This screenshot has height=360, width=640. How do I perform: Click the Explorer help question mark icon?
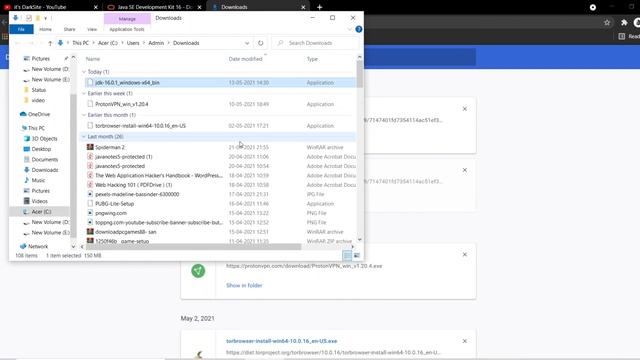click(359, 29)
